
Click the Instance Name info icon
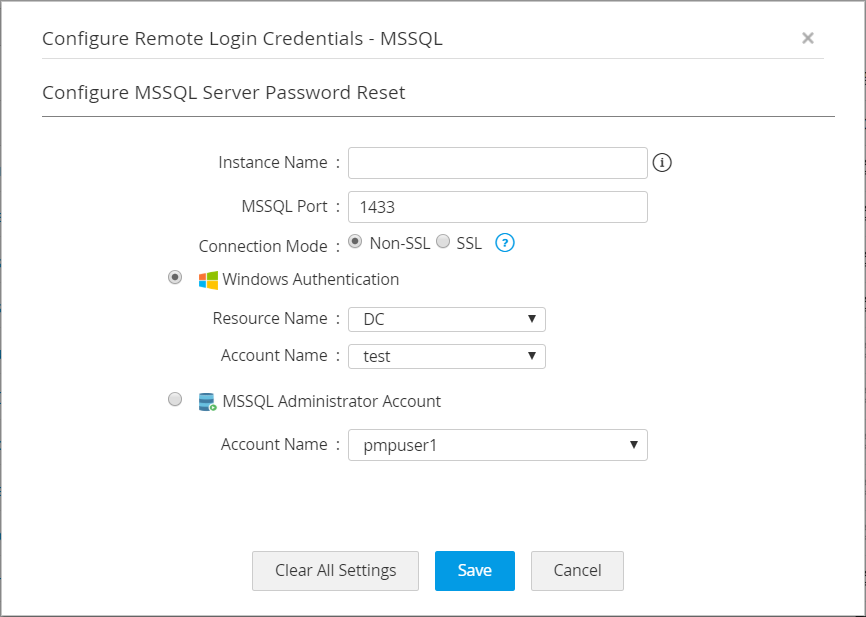click(x=661, y=162)
